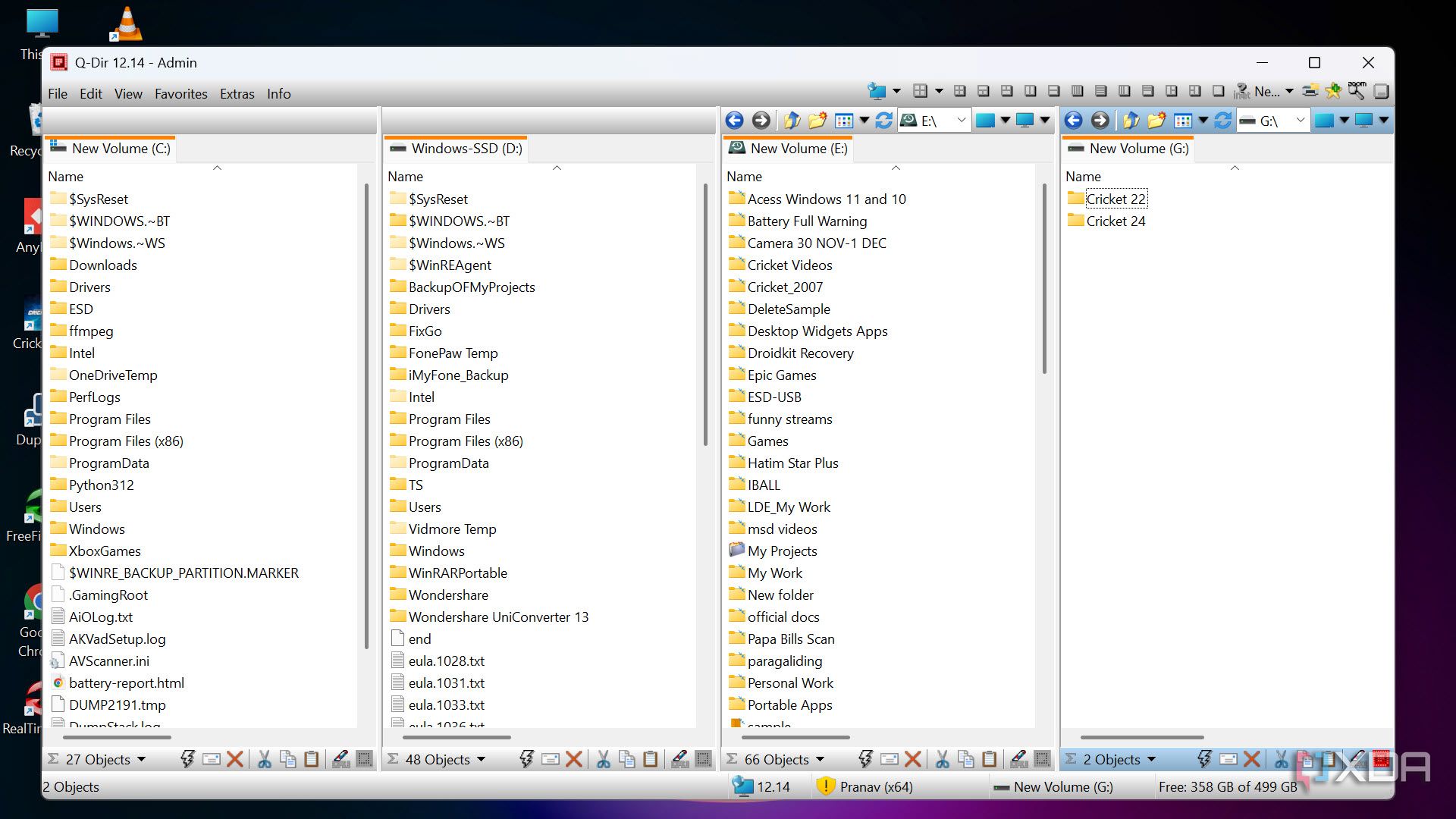This screenshot has height=819, width=1456.
Task: Open the layout grid dropdown arrow in main toolbar
Action: [939, 91]
